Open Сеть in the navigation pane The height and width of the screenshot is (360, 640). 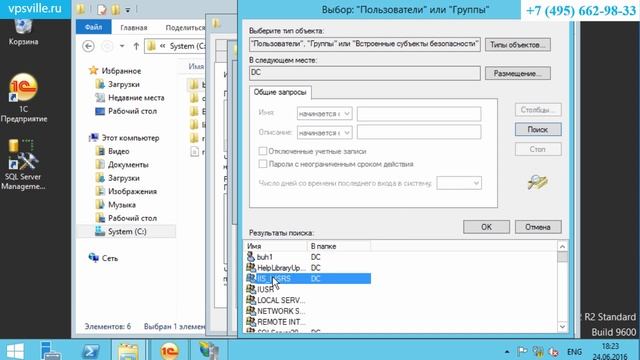pos(109,258)
